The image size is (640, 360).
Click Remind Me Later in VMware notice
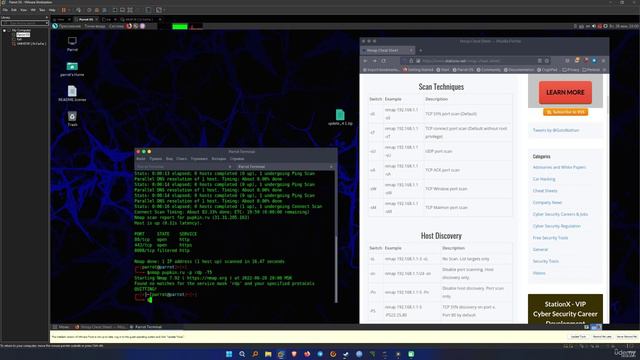pos(602,337)
